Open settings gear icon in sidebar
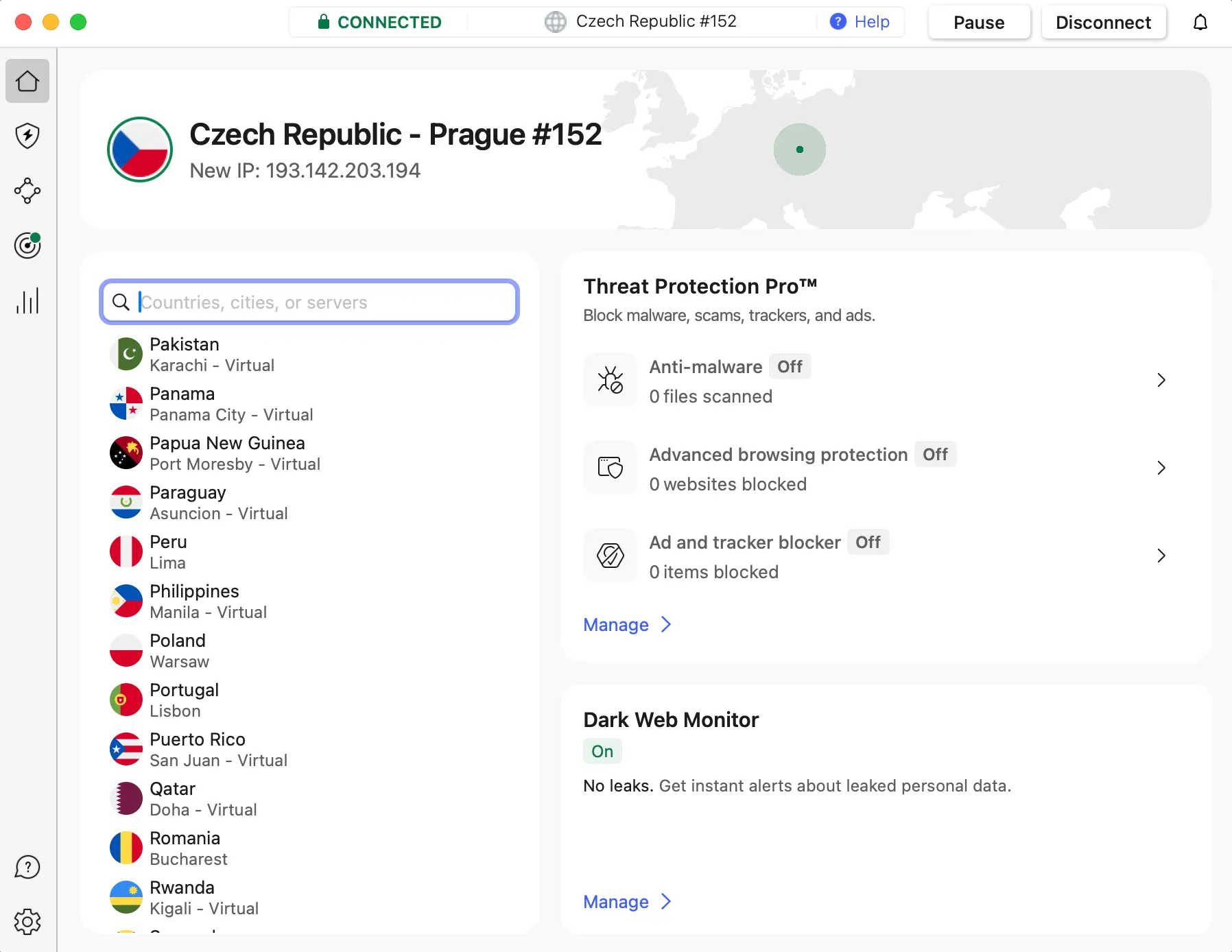The height and width of the screenshot is (952, 1232). (x=27, y=922)
